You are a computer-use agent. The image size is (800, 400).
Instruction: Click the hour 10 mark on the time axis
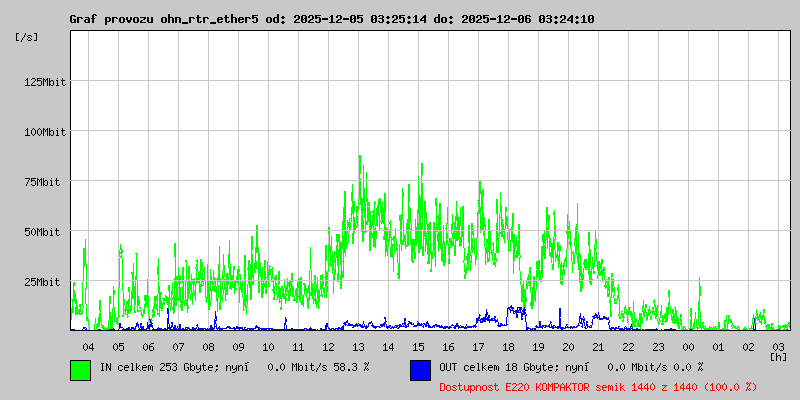[268, 346]
